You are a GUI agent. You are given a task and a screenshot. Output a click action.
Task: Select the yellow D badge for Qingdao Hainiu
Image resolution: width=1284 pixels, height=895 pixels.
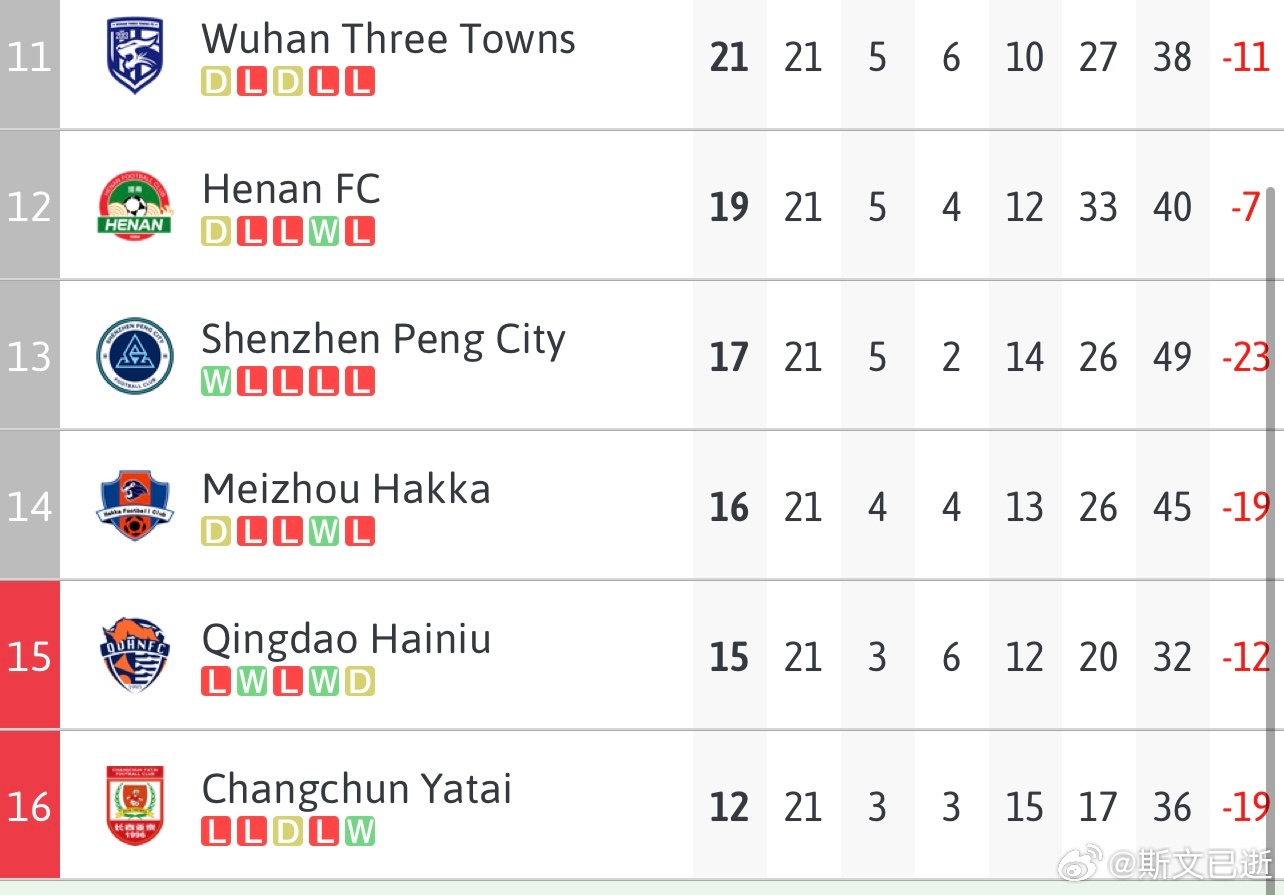pyautogui.click(x=360, y=681)
